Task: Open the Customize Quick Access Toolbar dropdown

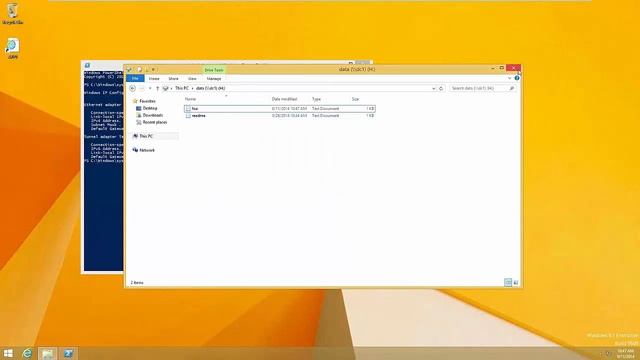Action: click(x=153, y=70)
